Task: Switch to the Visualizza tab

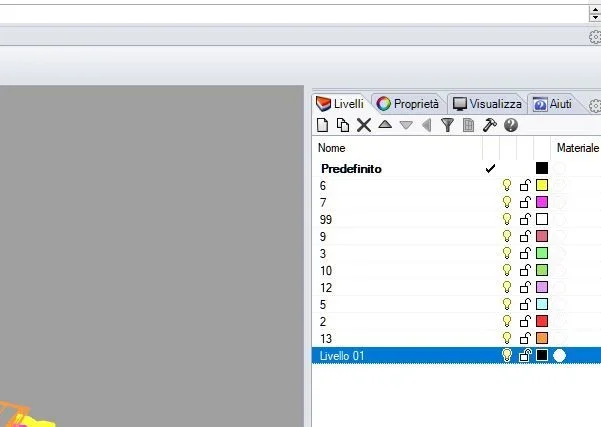Action: (487, 103)
